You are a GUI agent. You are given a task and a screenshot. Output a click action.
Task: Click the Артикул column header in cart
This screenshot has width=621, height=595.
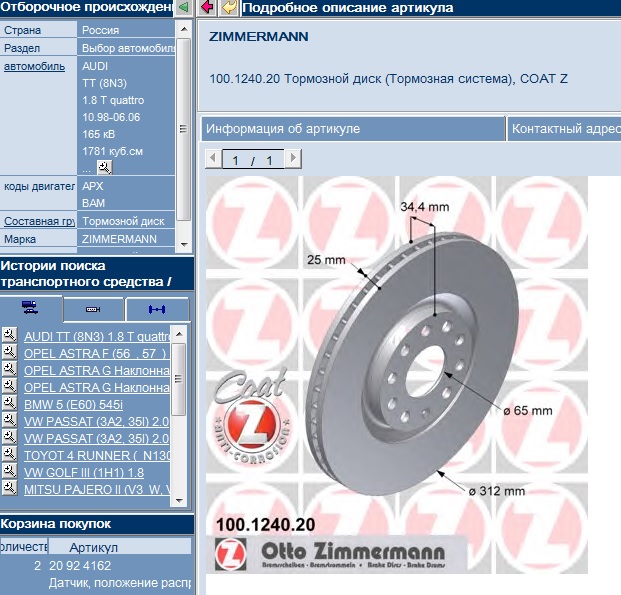(120, 547)
